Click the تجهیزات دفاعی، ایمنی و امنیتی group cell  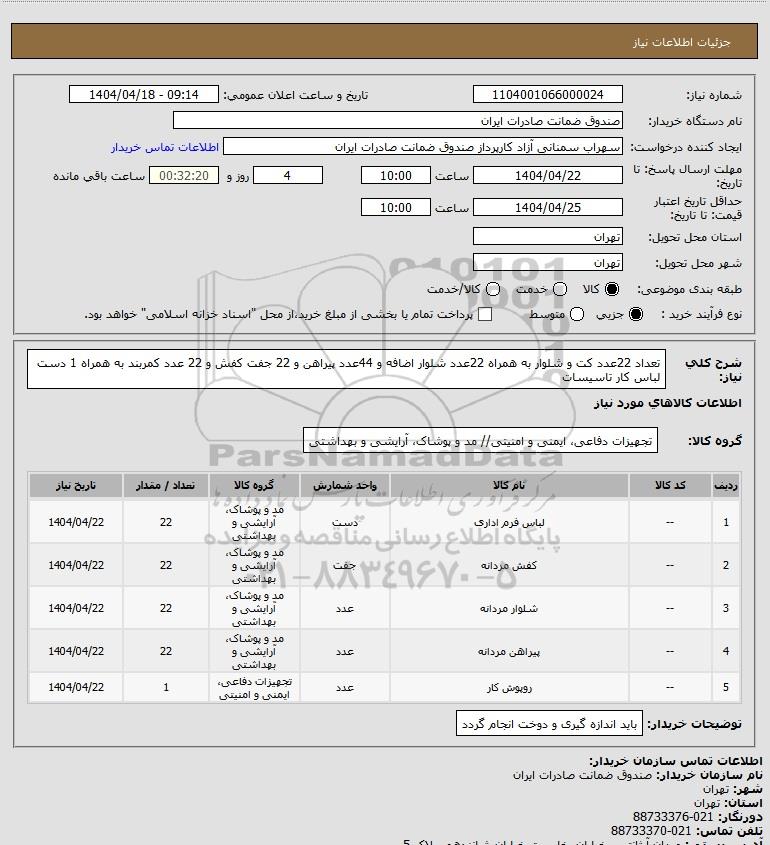(254, 688)
